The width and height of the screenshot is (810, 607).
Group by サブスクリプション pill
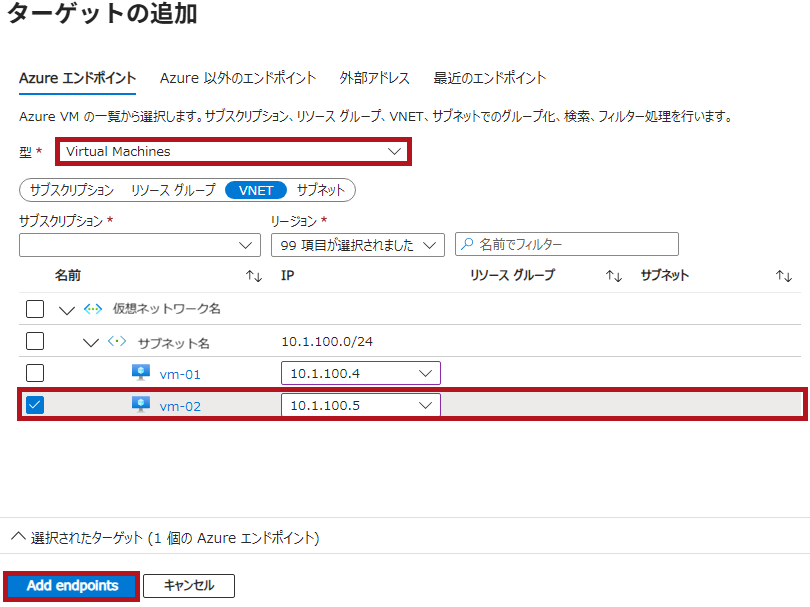(72, 190)
